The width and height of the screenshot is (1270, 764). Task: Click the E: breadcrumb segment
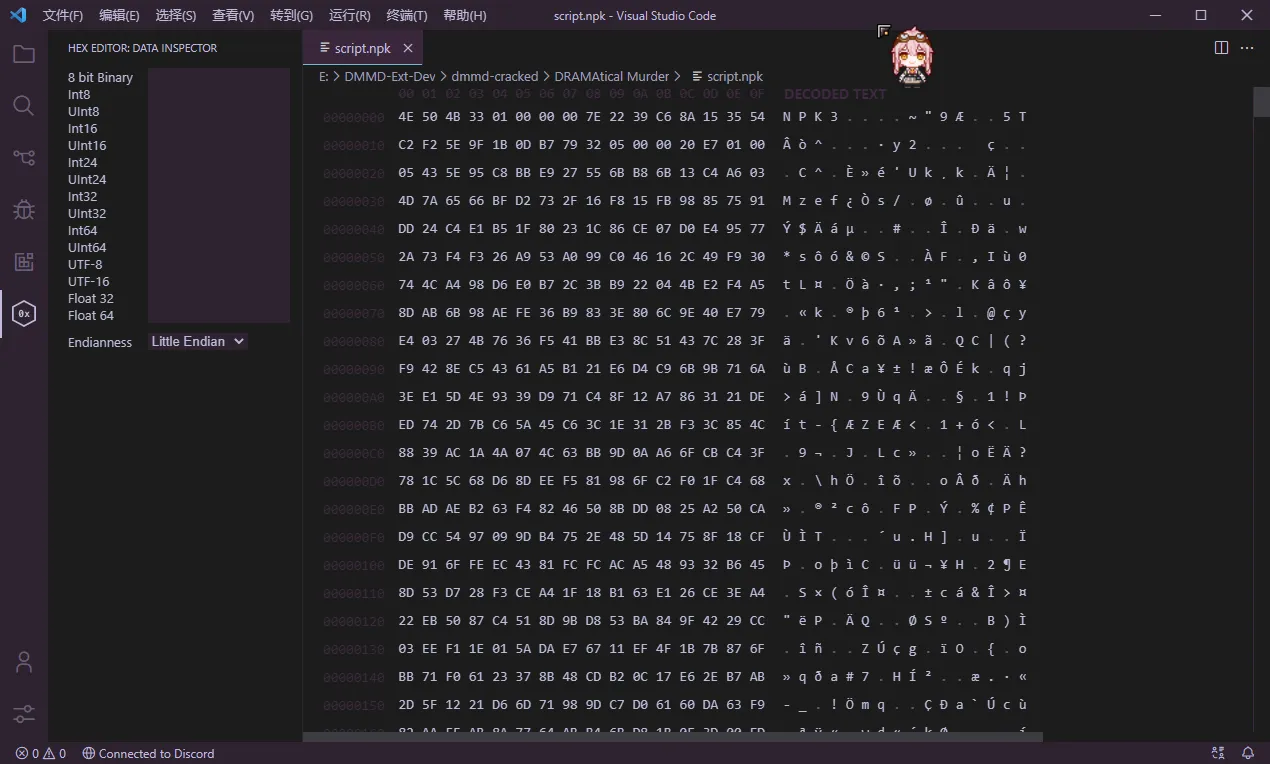click(324, 76)
